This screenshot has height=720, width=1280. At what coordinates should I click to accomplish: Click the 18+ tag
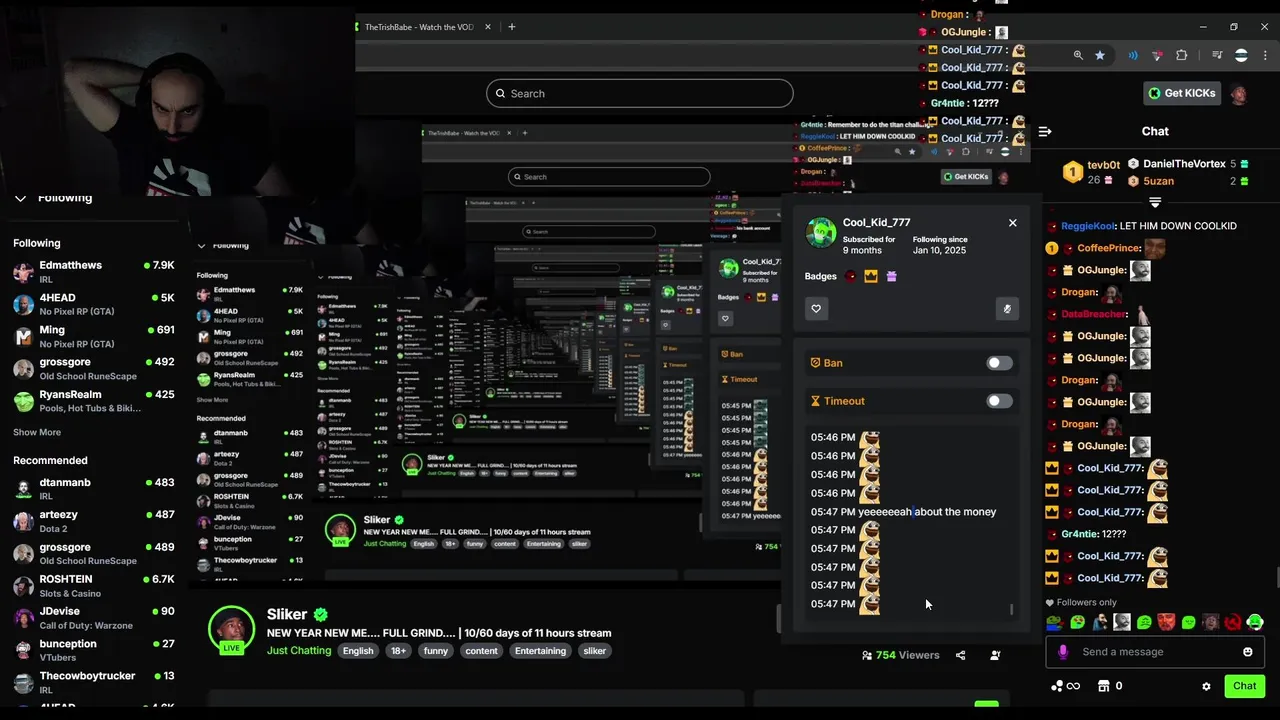(x=398, y=651)
